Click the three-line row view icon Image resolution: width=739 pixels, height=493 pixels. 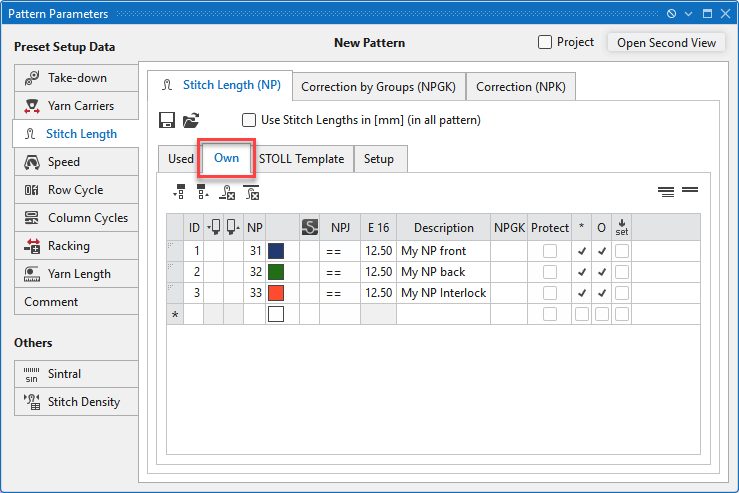coord(666,191)
